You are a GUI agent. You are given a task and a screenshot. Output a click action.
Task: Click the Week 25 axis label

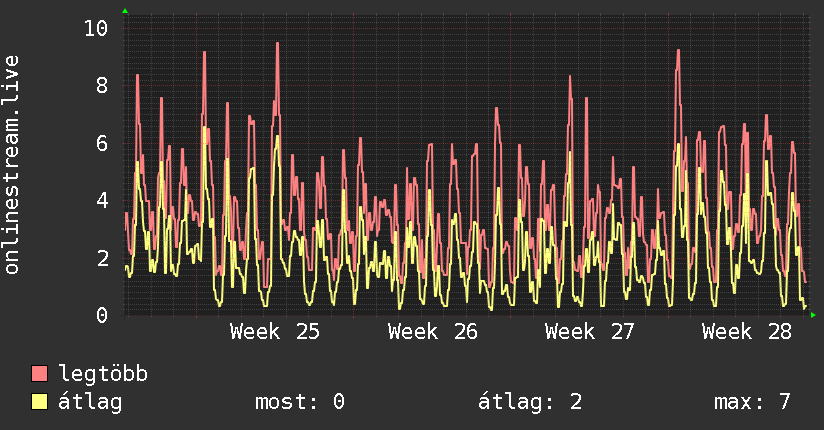pyautogui.click(x=275, y=332)
